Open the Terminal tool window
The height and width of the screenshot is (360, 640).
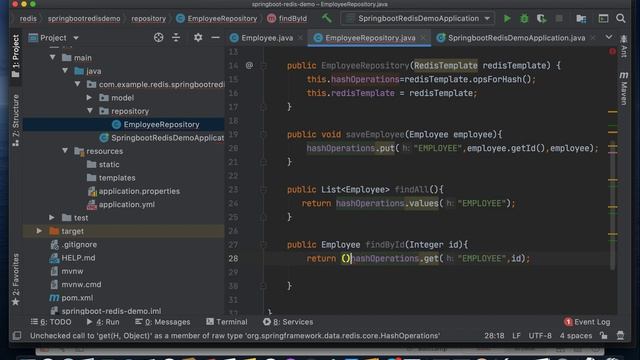(227, 322)
